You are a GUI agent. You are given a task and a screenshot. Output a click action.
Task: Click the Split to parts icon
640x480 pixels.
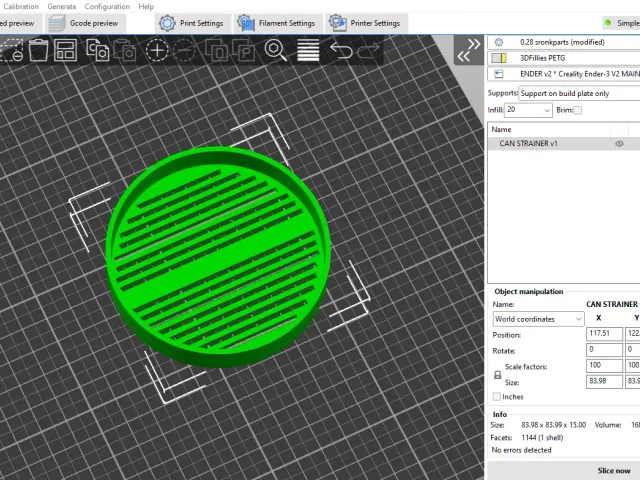tap(244, 50)
